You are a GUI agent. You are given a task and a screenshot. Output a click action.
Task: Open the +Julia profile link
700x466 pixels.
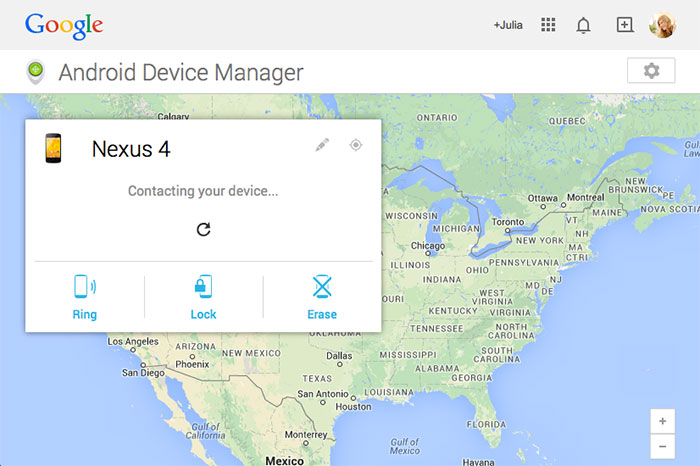click(508, 25)
